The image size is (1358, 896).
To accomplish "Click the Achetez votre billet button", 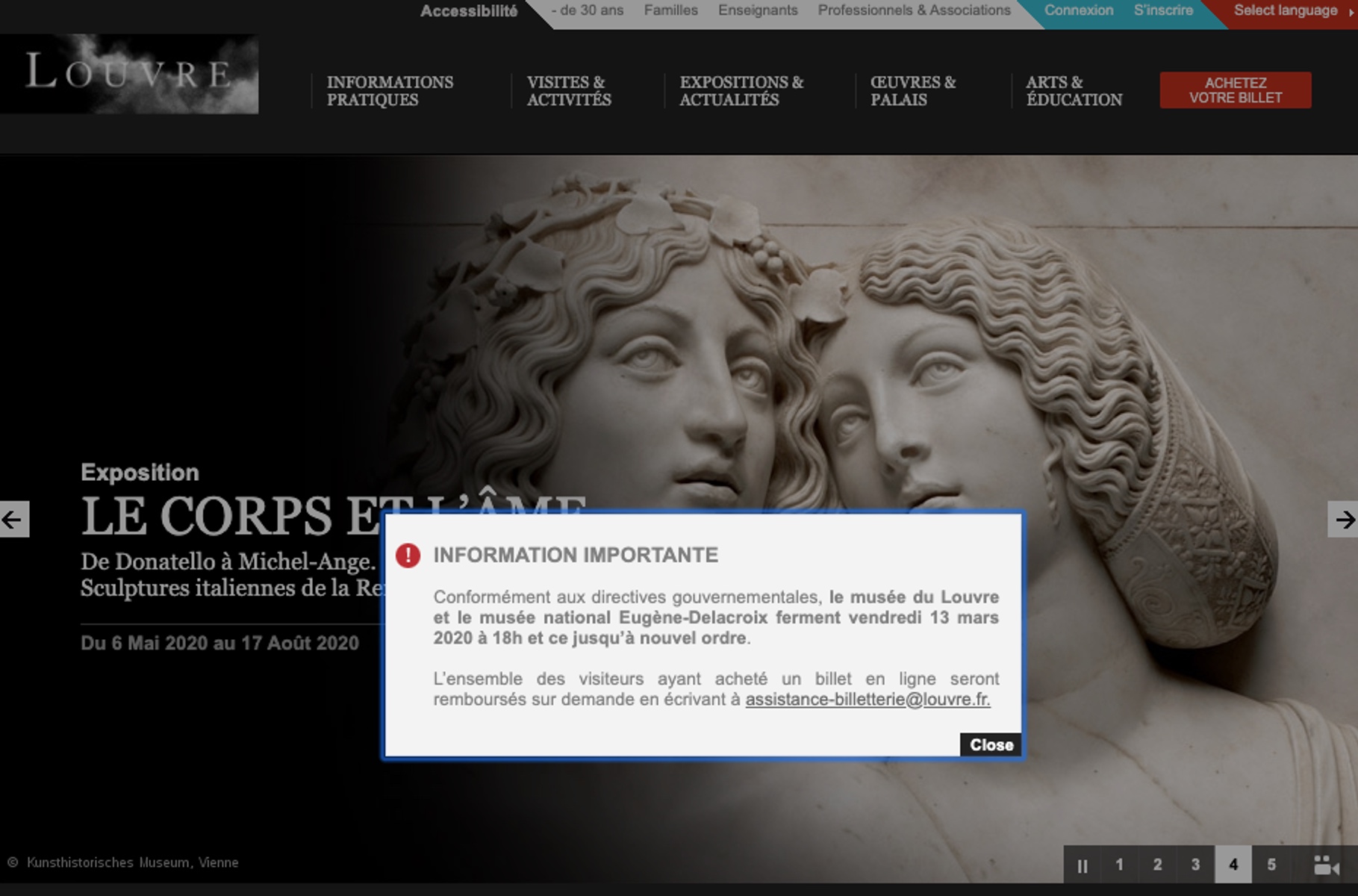I will [1236, 90].
